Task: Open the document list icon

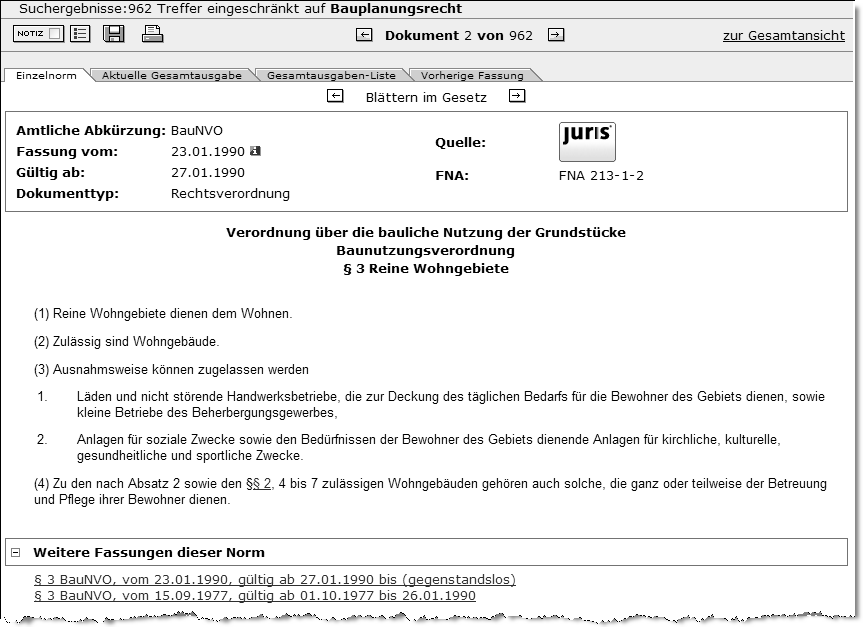Action: (x=78, y=33)
